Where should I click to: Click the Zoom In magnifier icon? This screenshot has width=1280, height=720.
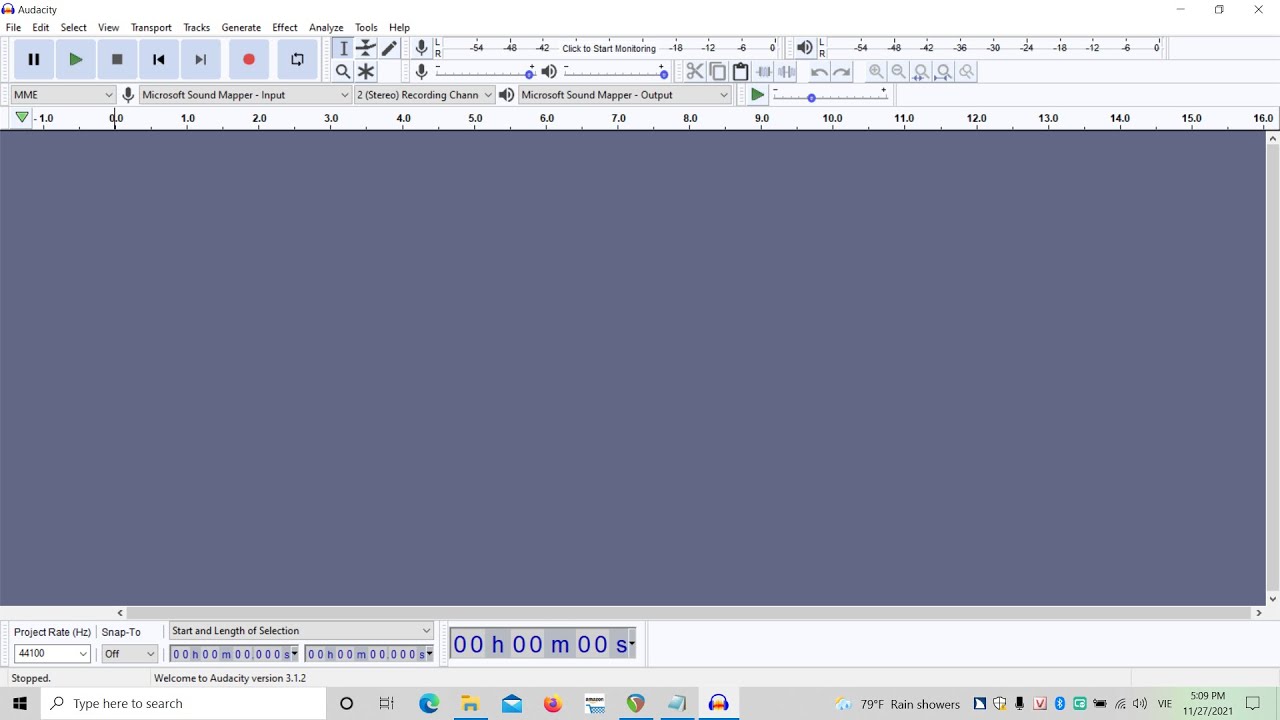[876, 72]
